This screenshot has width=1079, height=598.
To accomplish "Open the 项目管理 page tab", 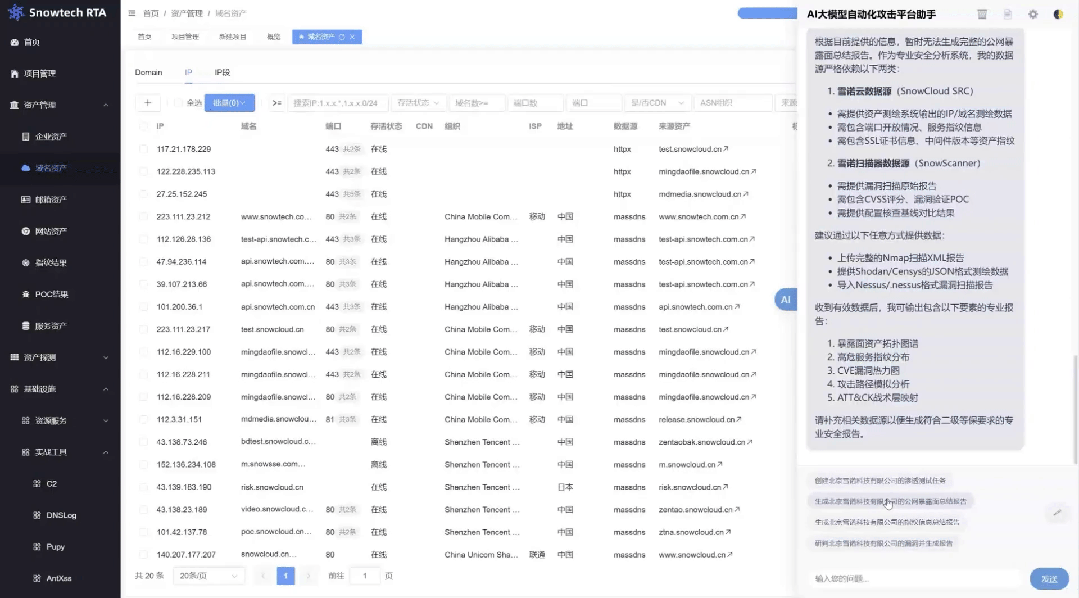I will point(184,36).
